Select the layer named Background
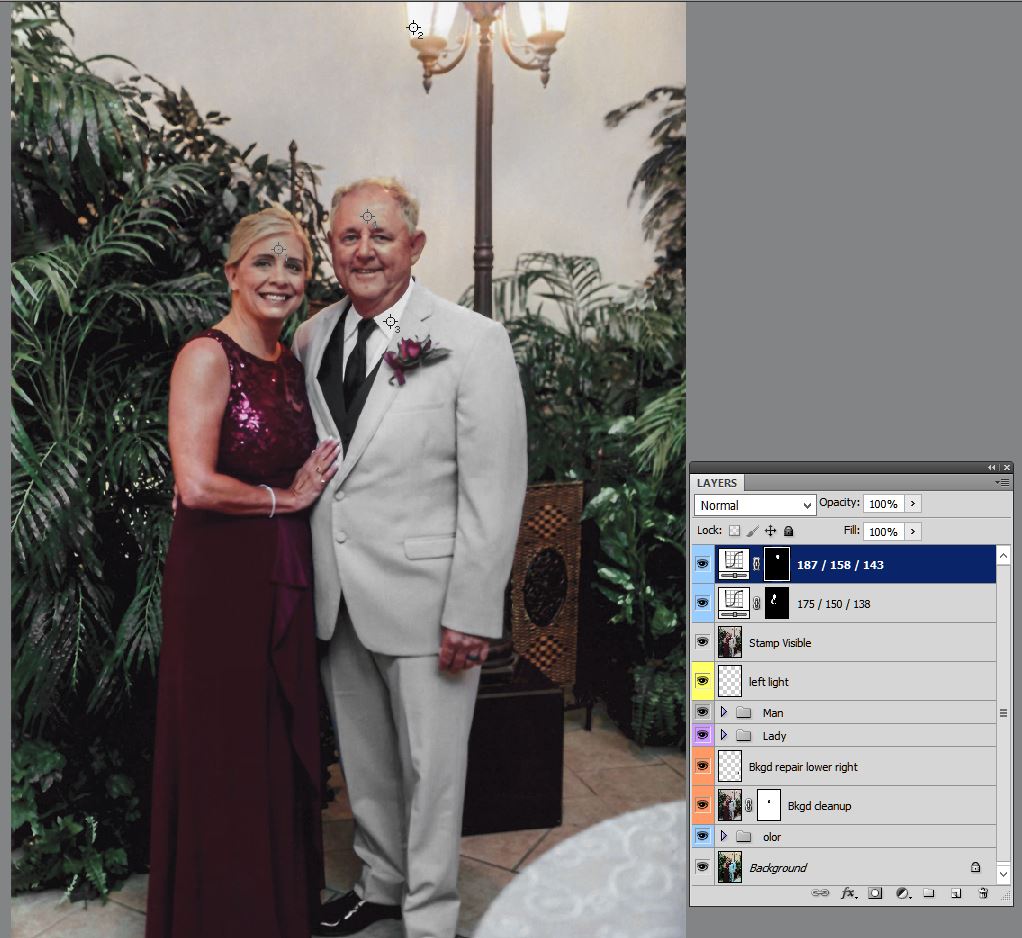Viewport: 1022px width, 938px height. pyautogui.click(x=778, y=868)
